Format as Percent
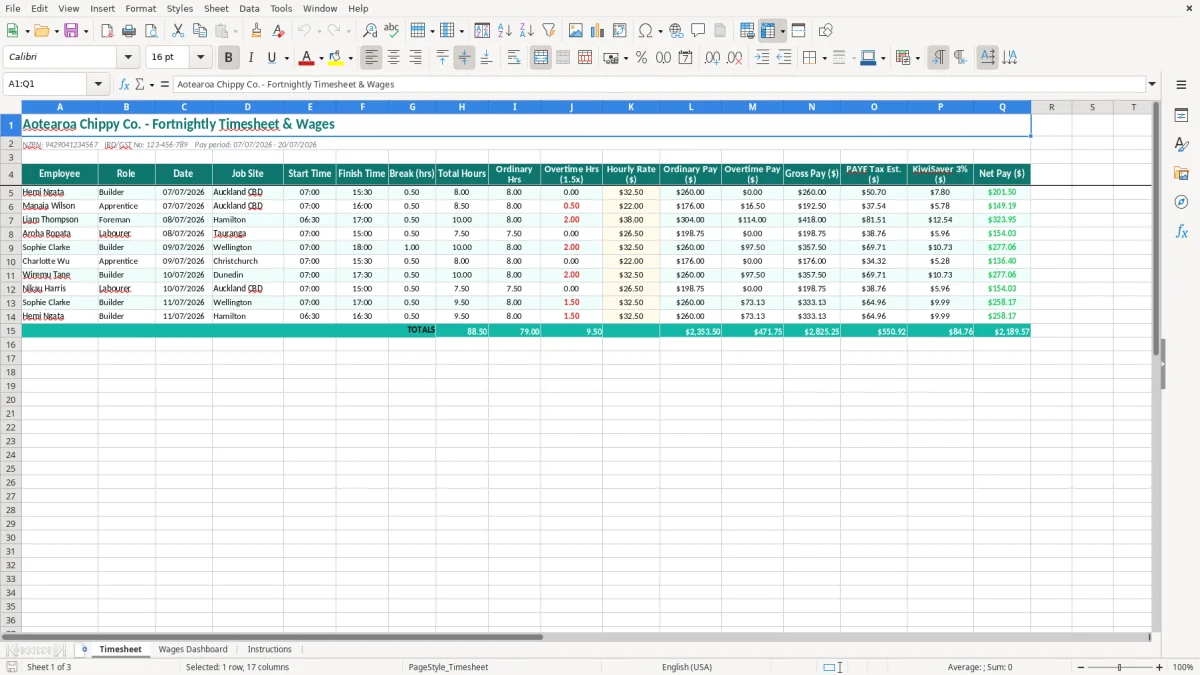The width and height of the screenshot is (1200, 675). (x=641, y=58)
